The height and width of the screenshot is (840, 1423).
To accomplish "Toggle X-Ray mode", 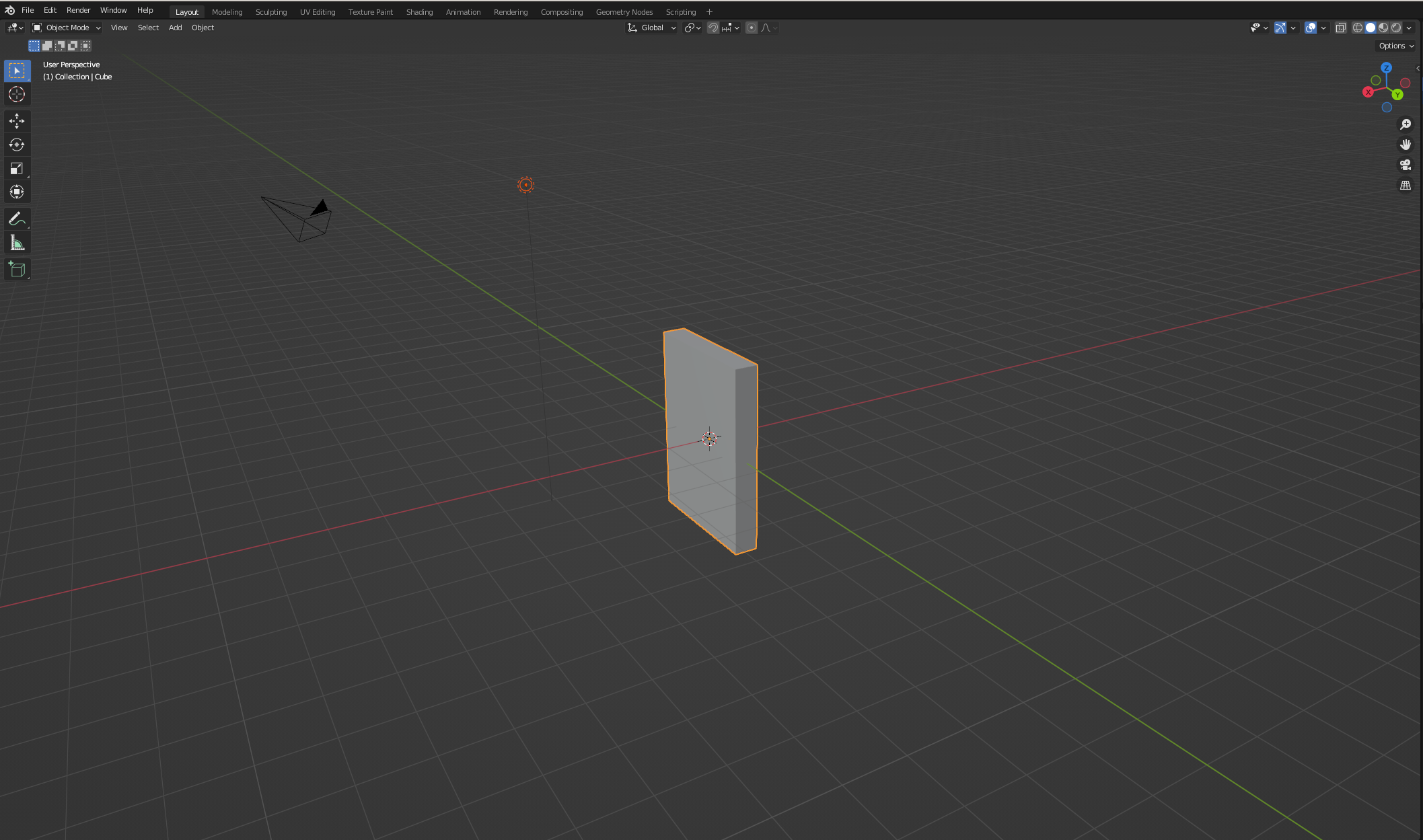I will tap(1340, 28).
